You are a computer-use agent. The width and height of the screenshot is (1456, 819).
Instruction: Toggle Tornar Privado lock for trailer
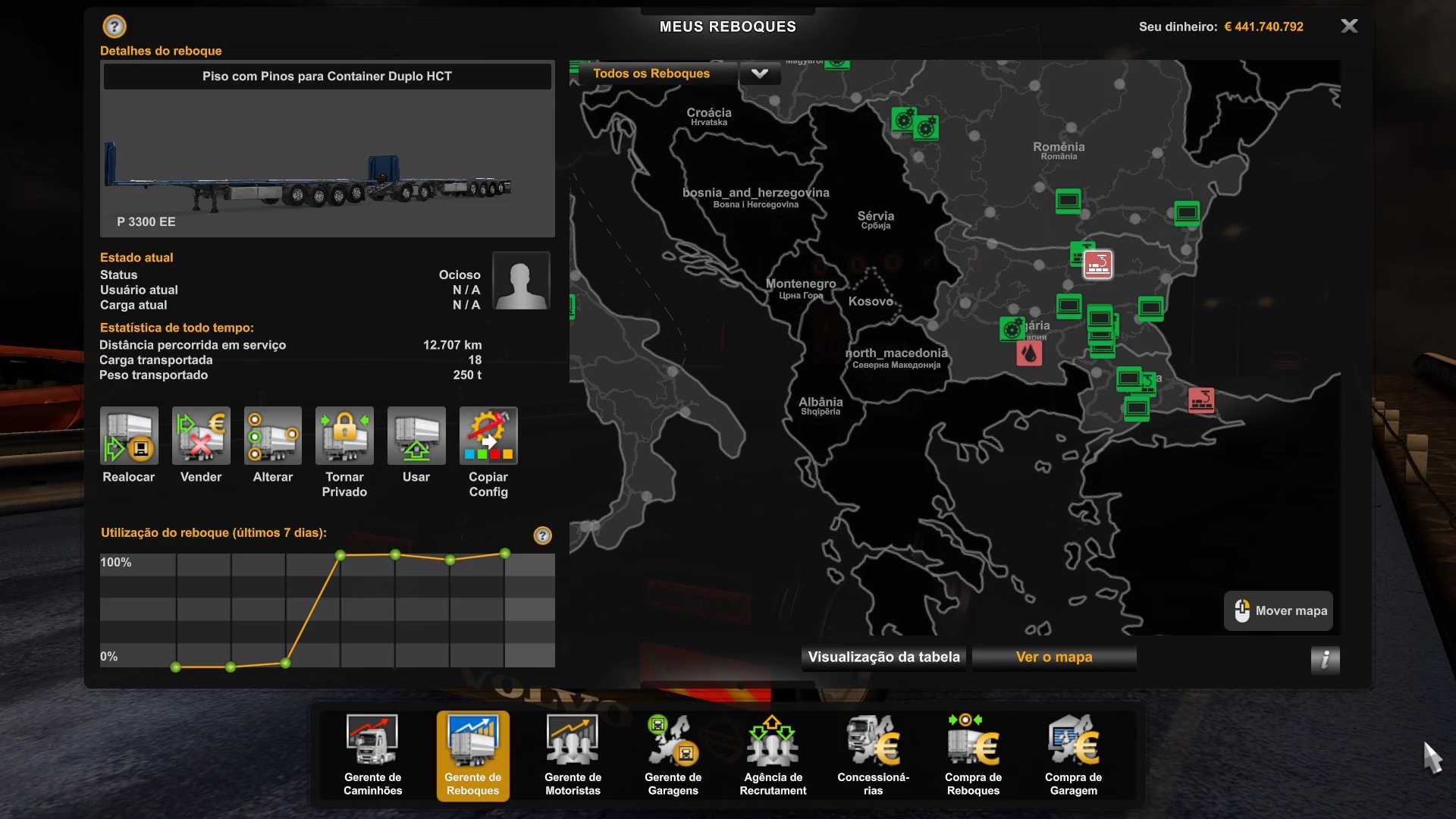point(344,436)
